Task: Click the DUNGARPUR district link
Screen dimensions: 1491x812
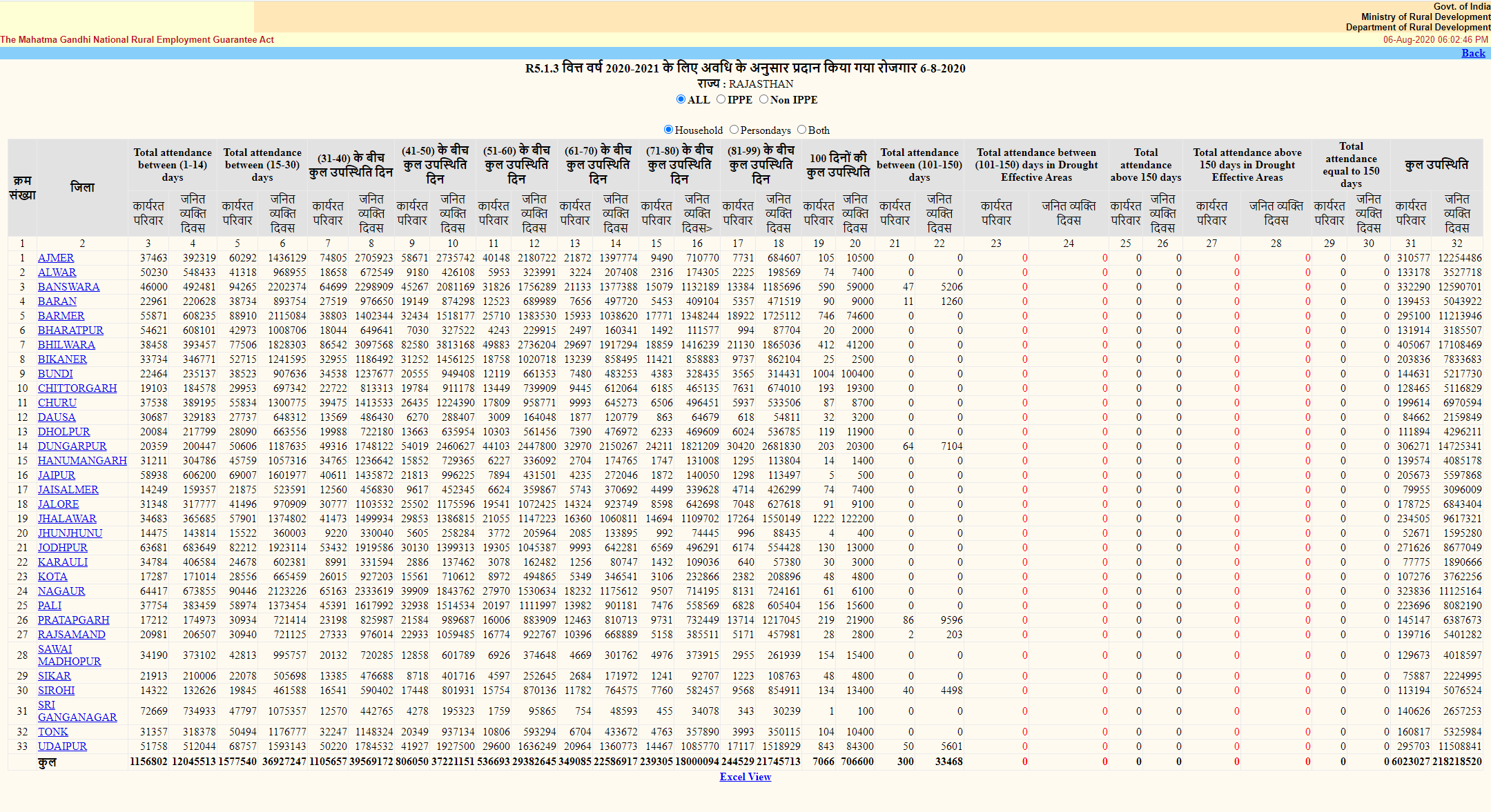Action: [72, 446]
